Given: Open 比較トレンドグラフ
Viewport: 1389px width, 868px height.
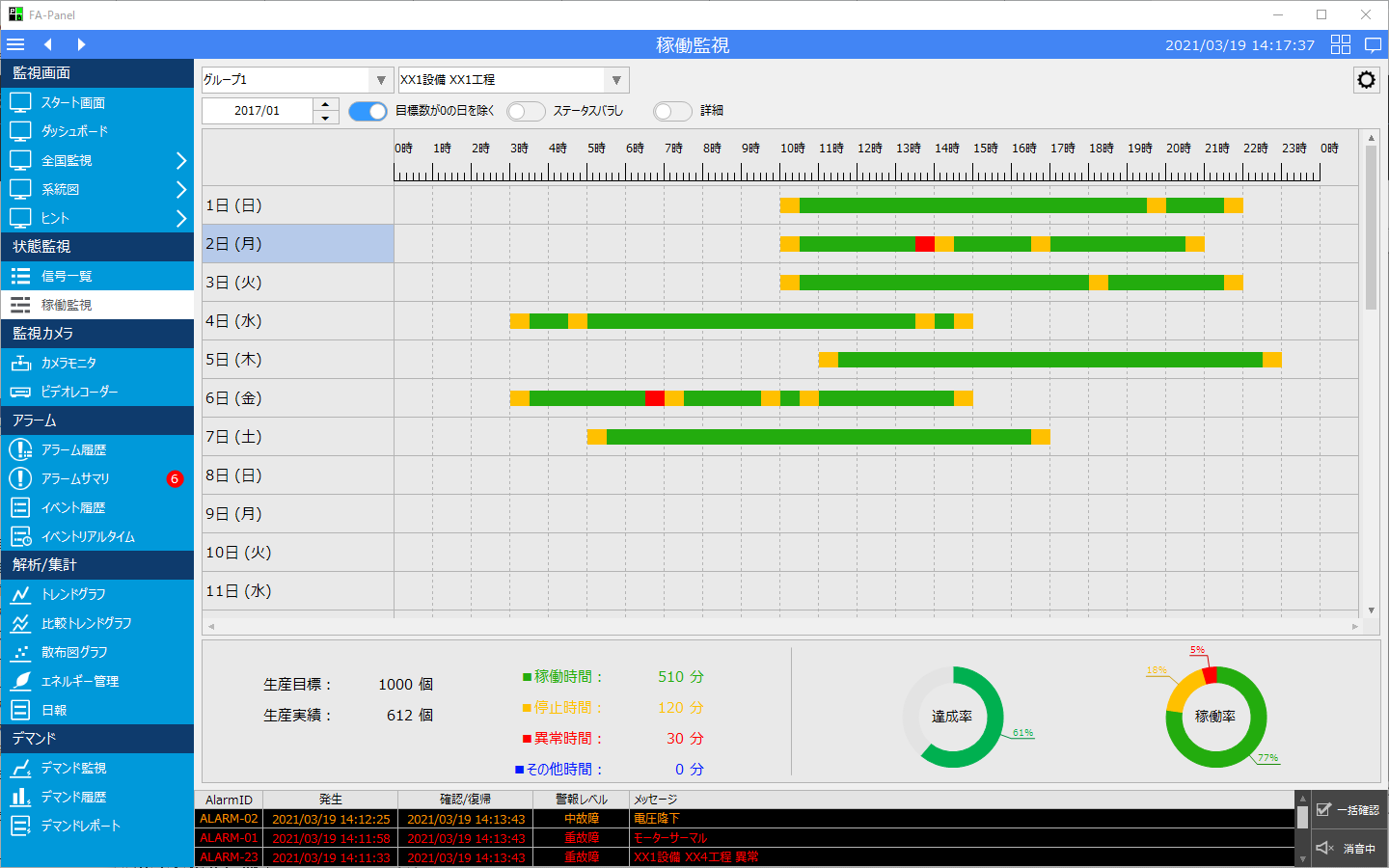Looking at the screenshot, I should (x=96, y=623).
